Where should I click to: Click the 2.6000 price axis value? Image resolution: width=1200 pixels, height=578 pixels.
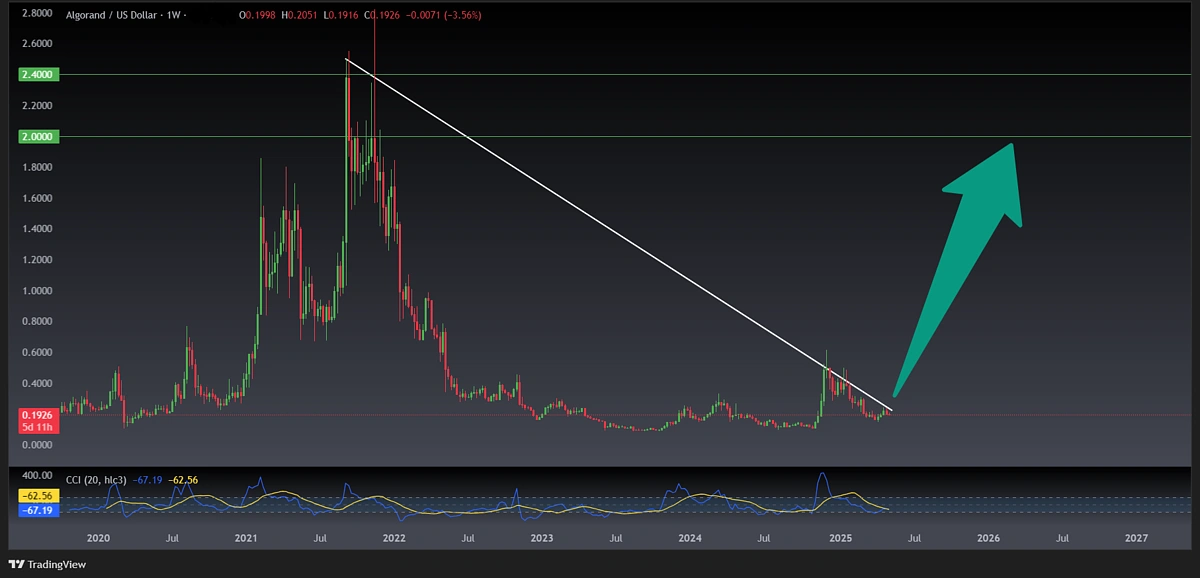click(x=37, y=44)
